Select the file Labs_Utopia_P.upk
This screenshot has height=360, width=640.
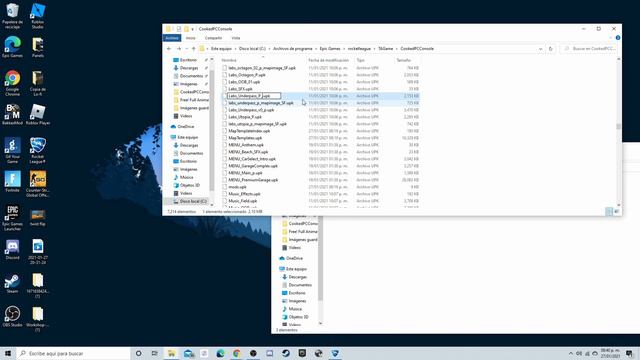(245, 117)
